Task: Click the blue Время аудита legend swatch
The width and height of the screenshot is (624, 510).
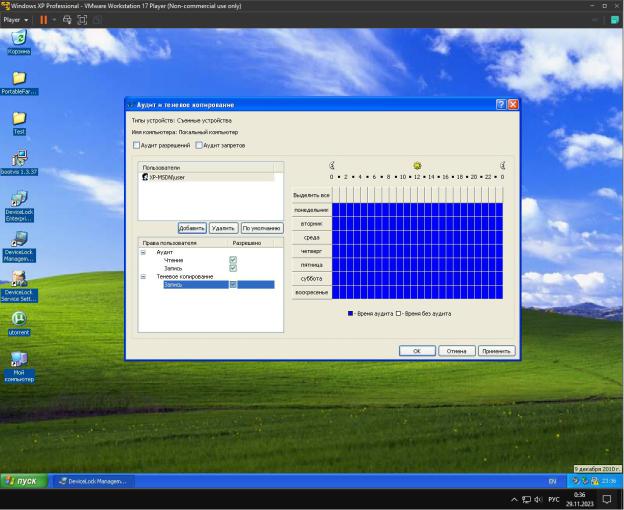Action: coord(350,313)
